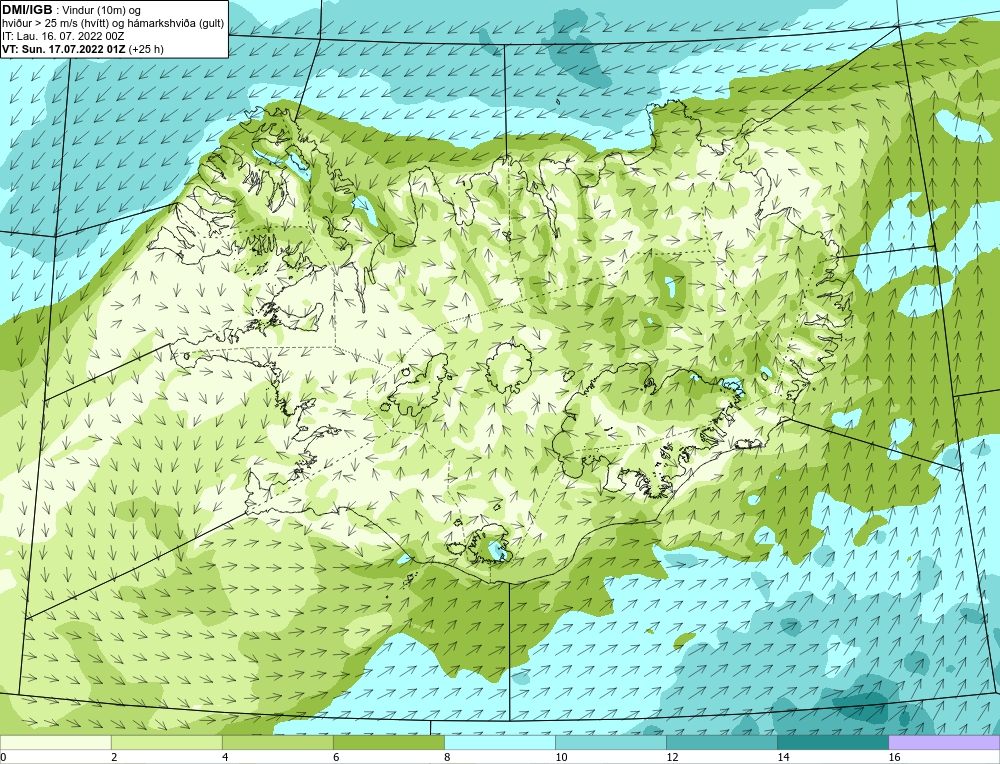Image resolution: width=1000 pixels, height=764 pixels.
Task: Click the 10–12 m/s teal legend swatch
Action: pos(610,742)
